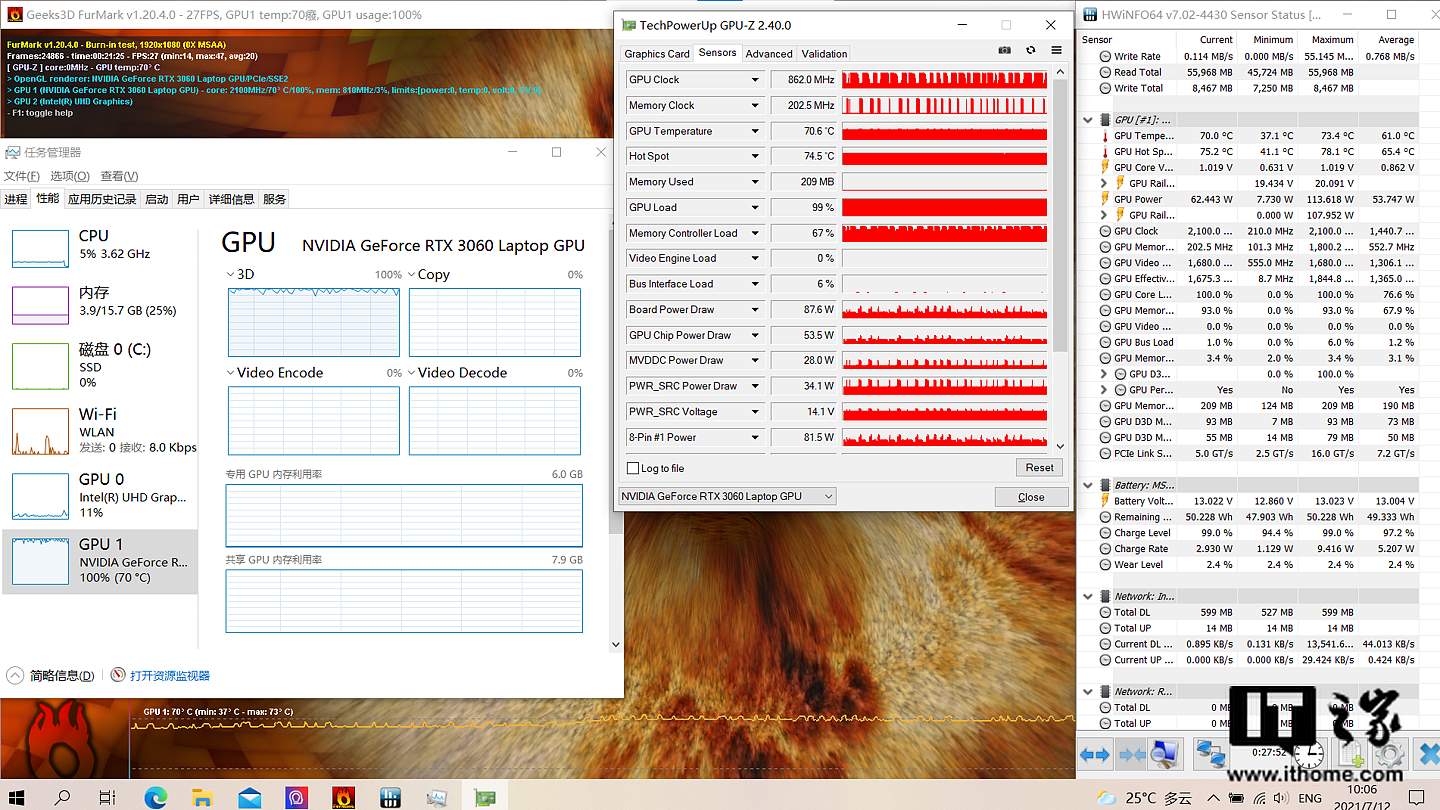
Task: Take a GPU-Z screenshot with camera icon
Action: [x=1004, y=50]
